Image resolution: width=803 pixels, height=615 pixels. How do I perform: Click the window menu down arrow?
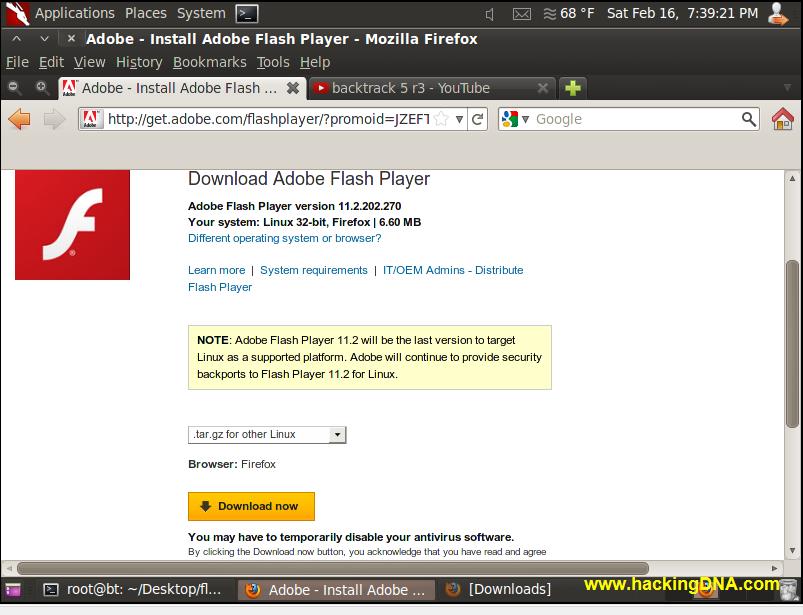pos(45,38)
